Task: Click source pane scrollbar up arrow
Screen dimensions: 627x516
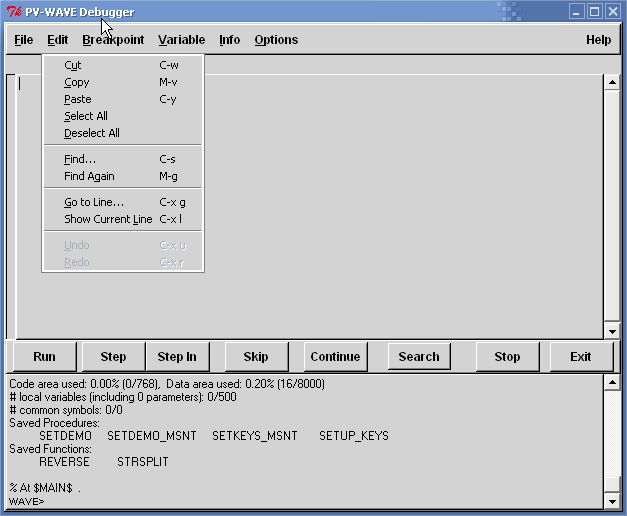Action: [612, 82]
